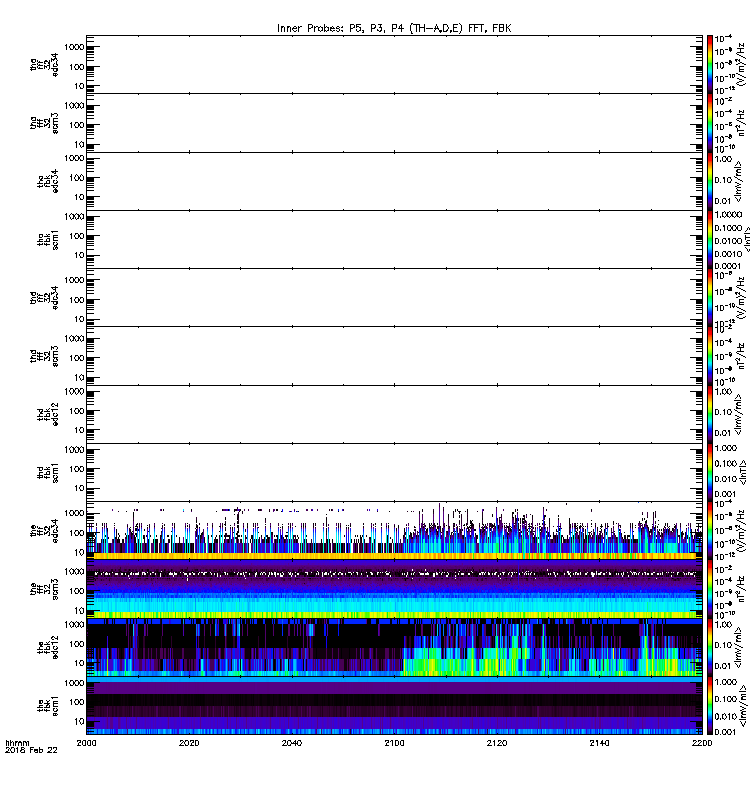Click the '1000' tick of thd fbk edc12 panel
The image size is (750, 800).
pos(74,391)
